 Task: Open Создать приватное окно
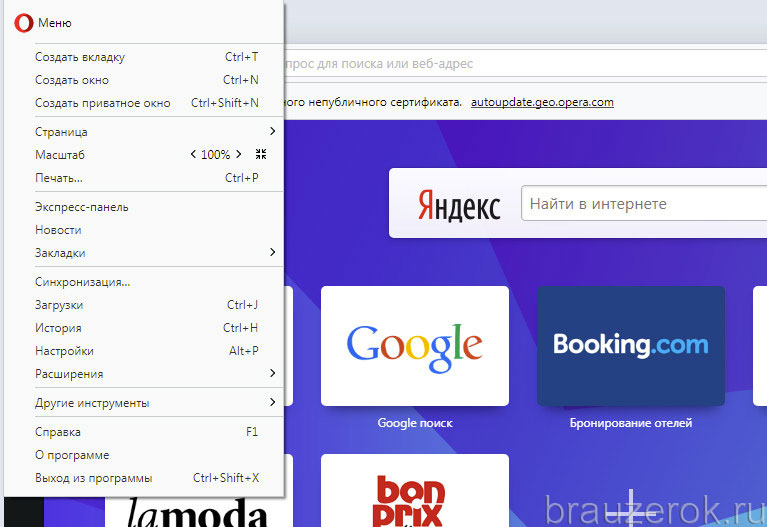tap(147, 103)
